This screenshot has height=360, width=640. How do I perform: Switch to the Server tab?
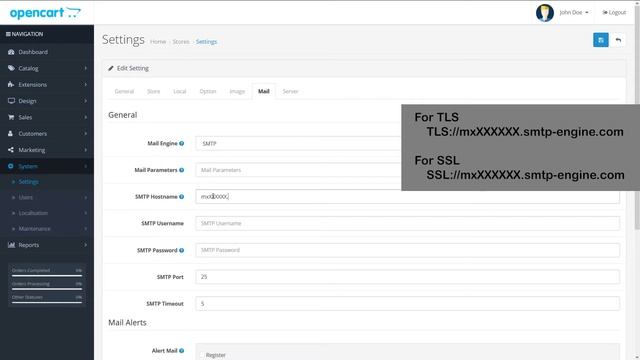(290, 91)
